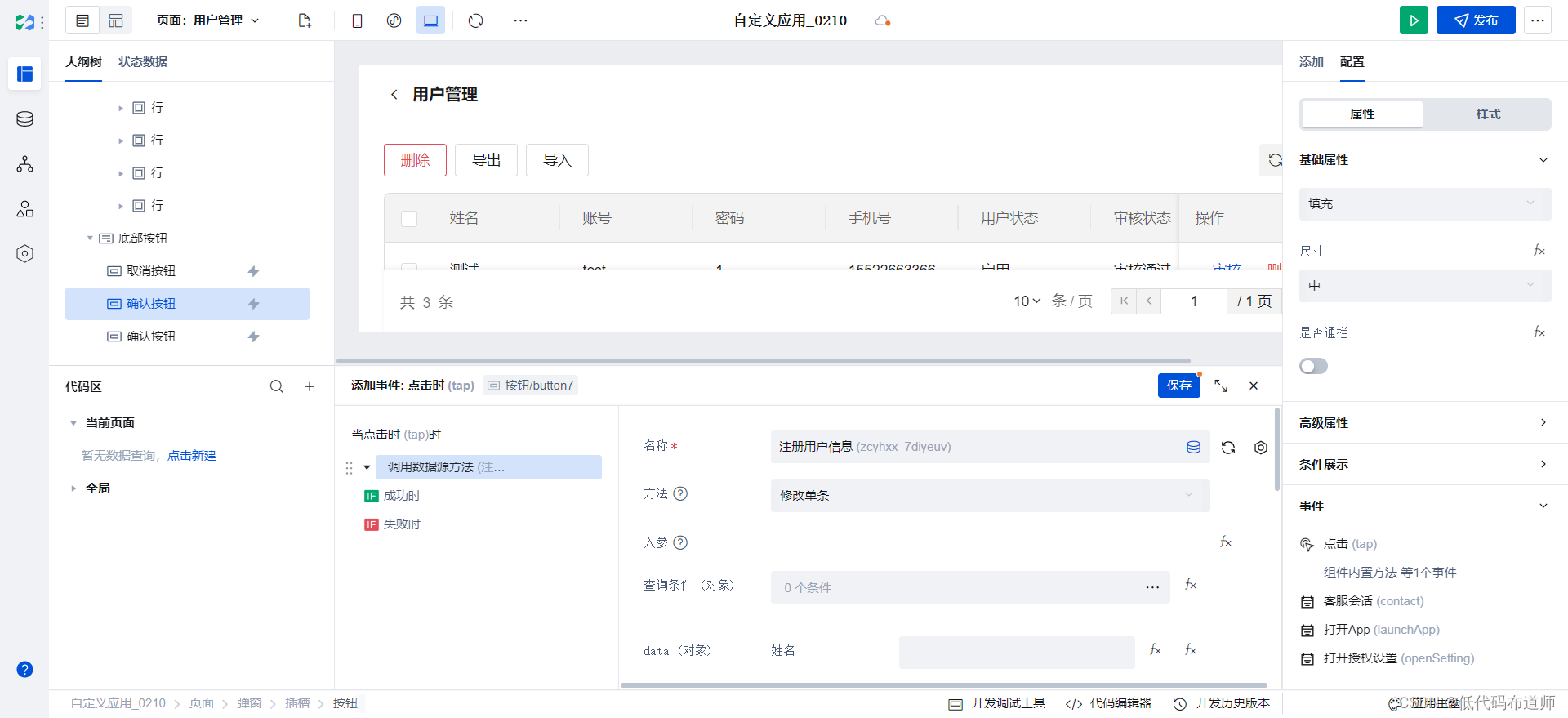Open the rows per page dropdown showing 10
Image resolution: width=1568 pixels, height=718 pixels.
(x=1027, y=301)
